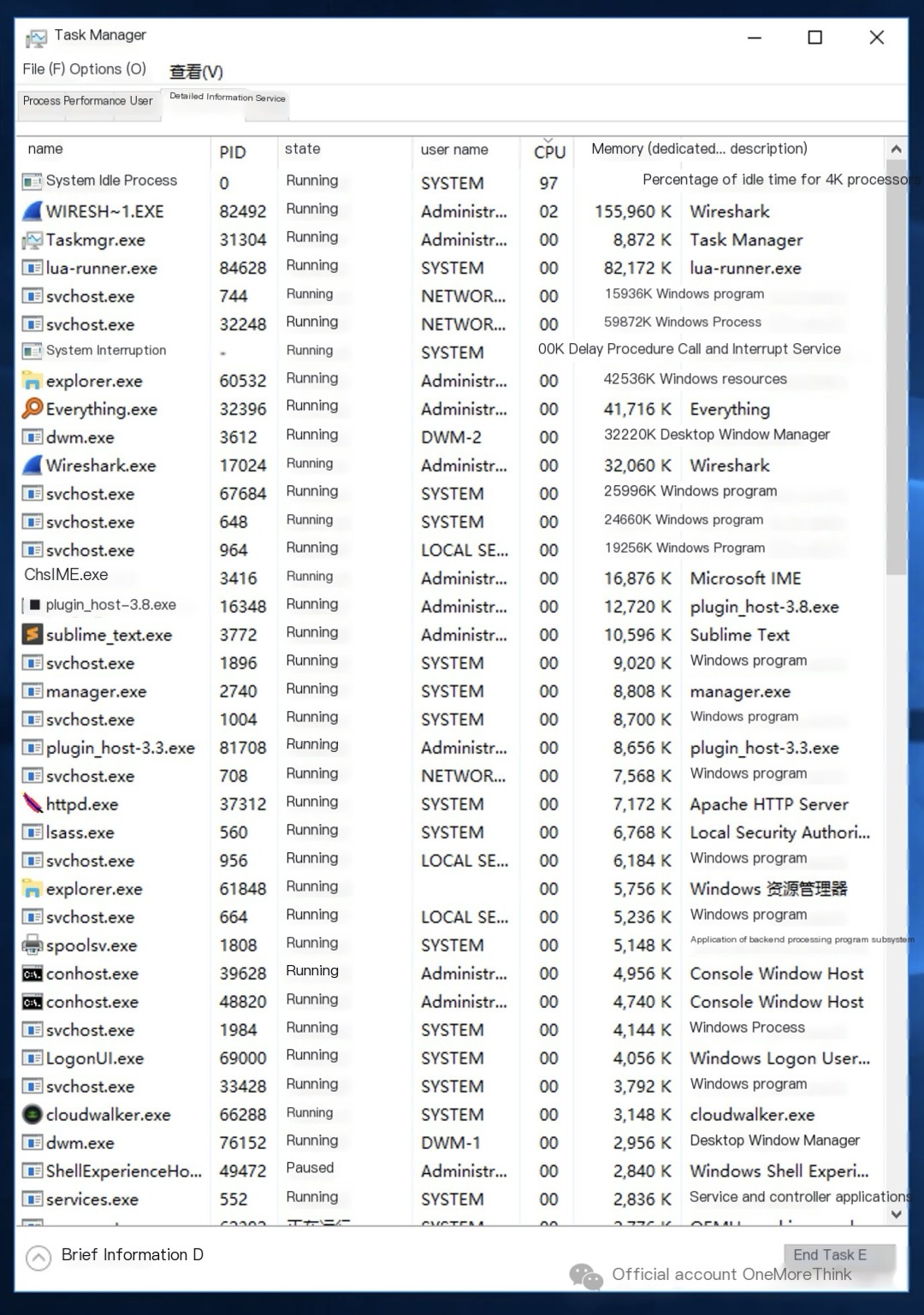Click the folder icon of explorer.exe PID 61848
This screenshot has width=924, height=1315.
click(32, 889)
